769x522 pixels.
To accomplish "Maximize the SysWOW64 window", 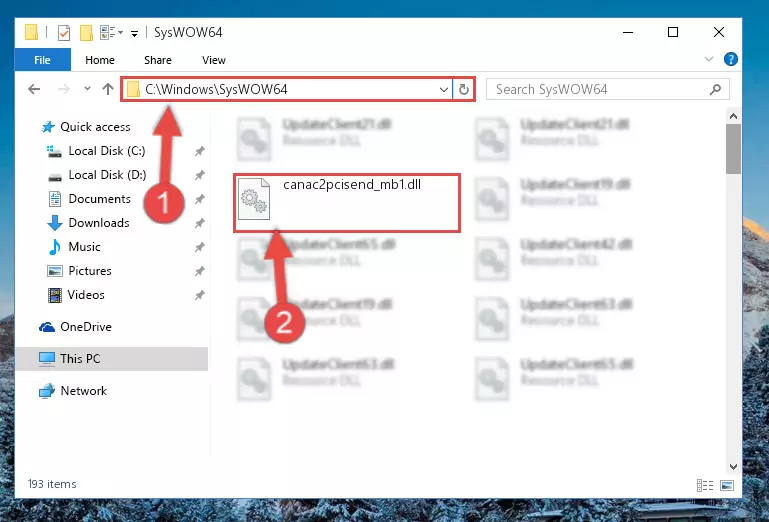I will click(673, 32).
